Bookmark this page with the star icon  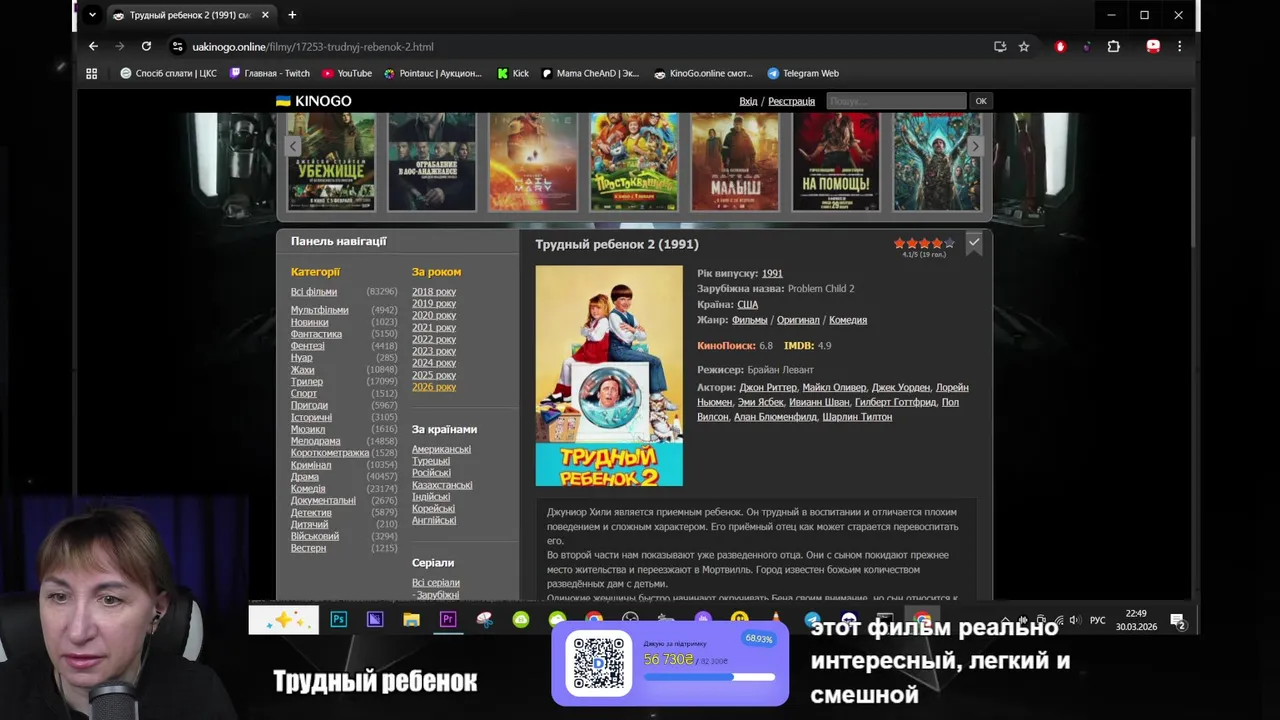1024,46
